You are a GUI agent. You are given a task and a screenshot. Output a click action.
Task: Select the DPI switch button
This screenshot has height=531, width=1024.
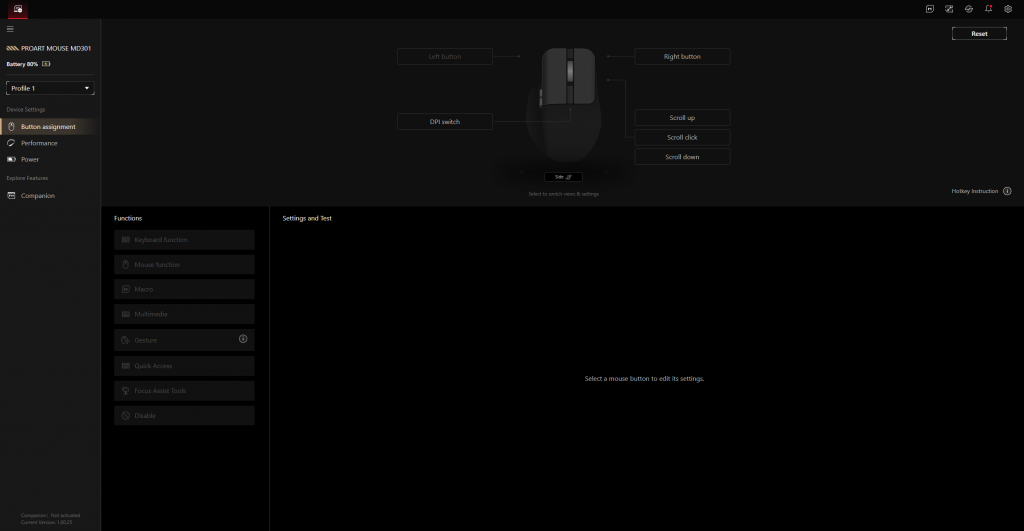pyautogui.click(x=445, y=121)
